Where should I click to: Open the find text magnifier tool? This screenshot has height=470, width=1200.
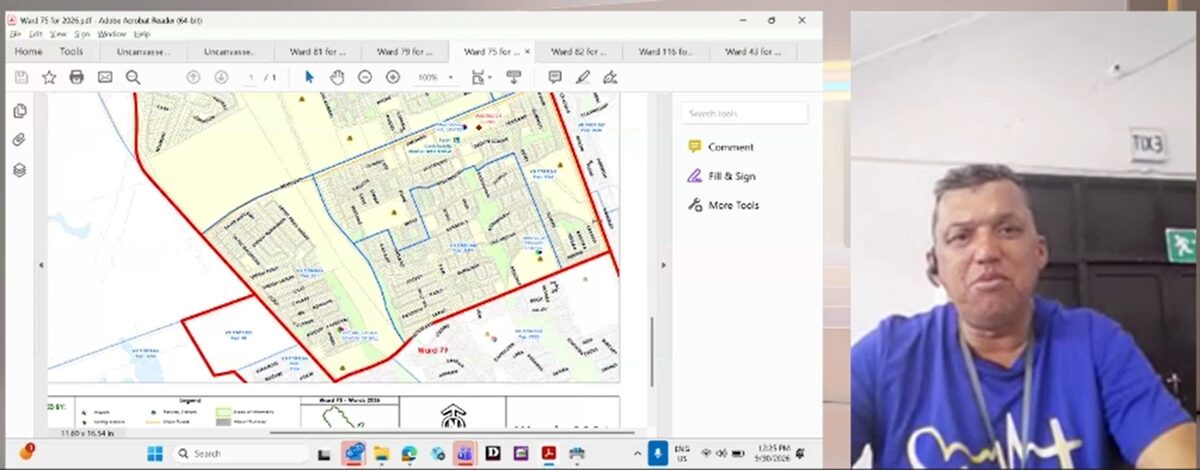tap(132, 77)
